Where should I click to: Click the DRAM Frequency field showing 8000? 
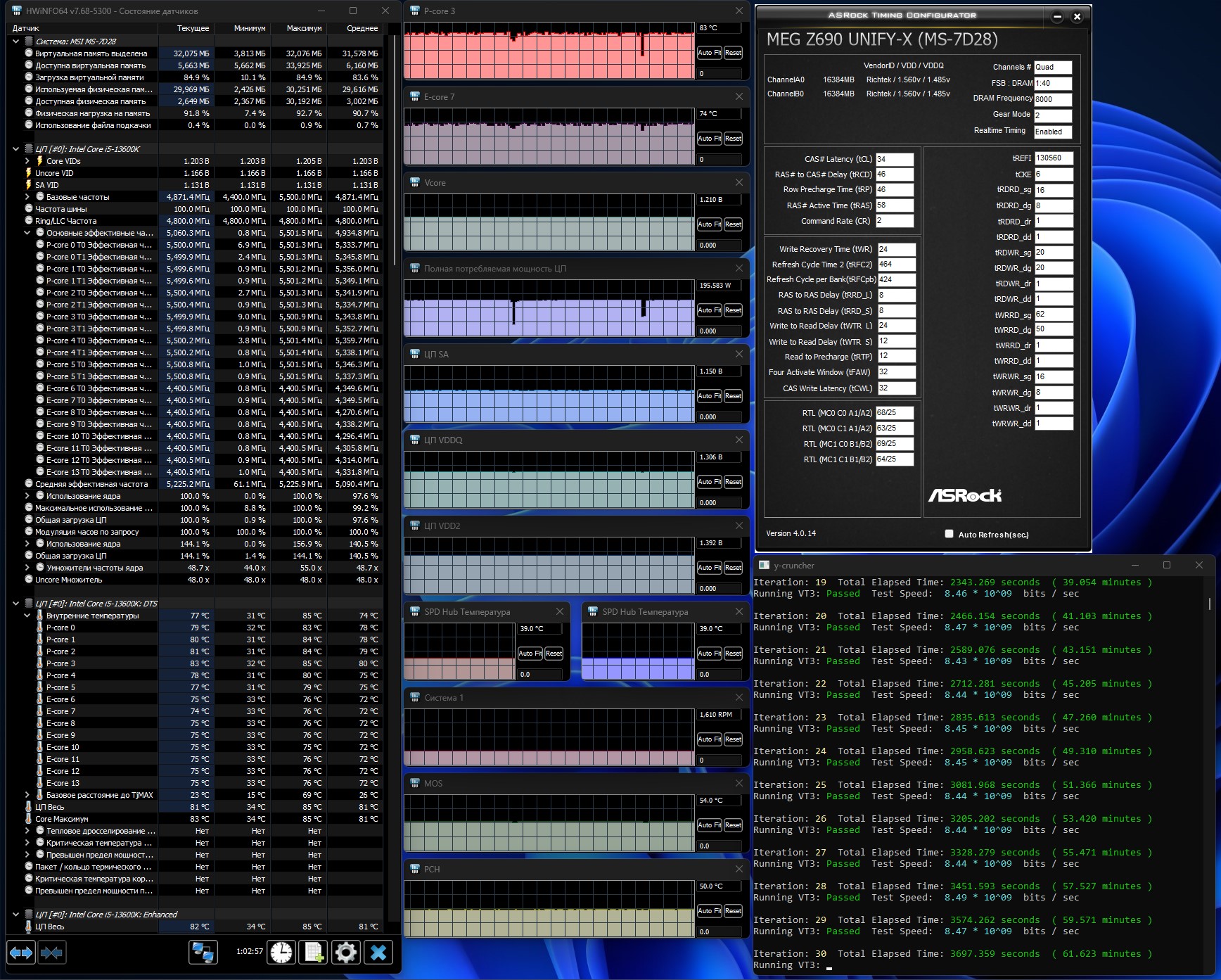1053,99
